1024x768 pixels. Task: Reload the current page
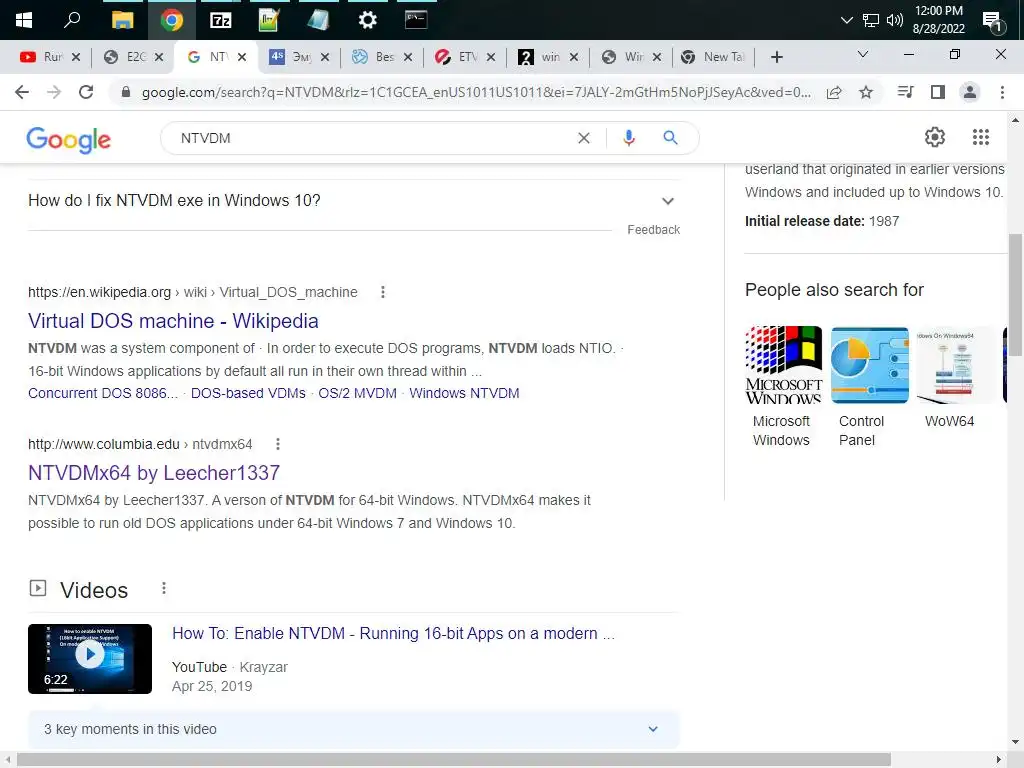[86, 92]
